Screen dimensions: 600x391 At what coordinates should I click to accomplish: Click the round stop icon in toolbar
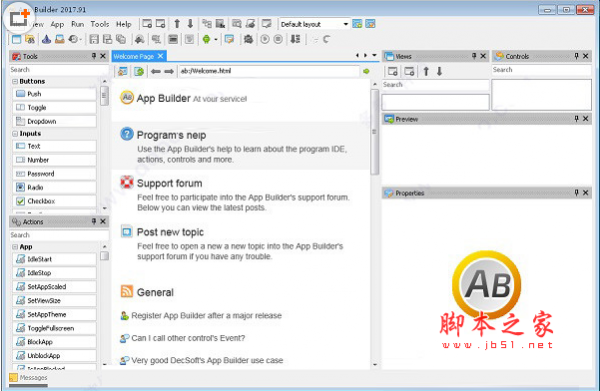pos(278,39)
